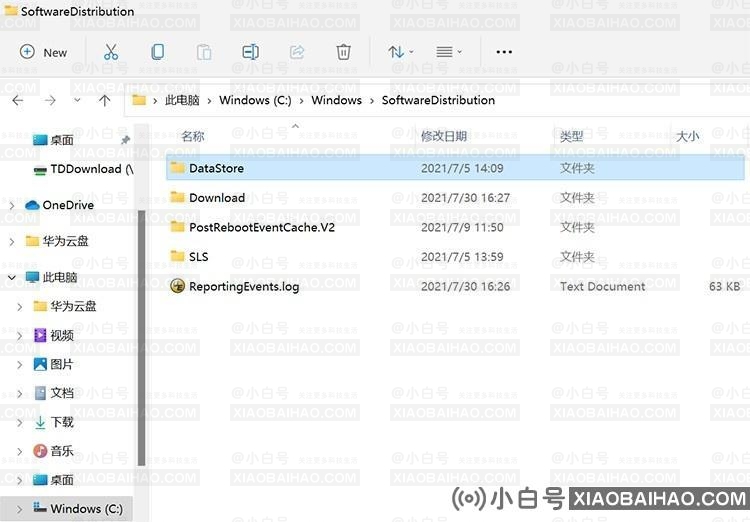
Task: Click the New button in the toolbar
Action: click(43, 52)
